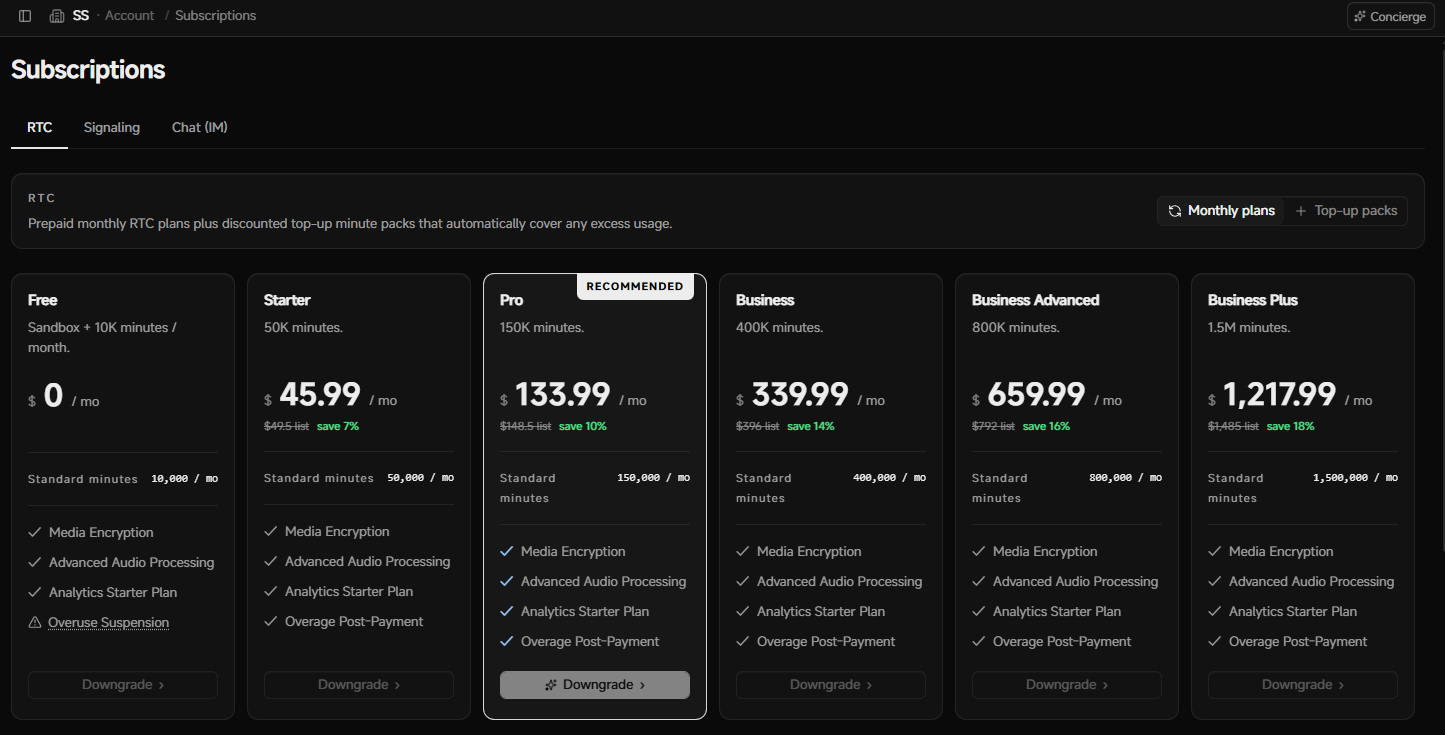Select the Business plan title
Image resolution: width=1445 pixels, height=735 pixels.
pyautogui.click(x=765, y=300)
